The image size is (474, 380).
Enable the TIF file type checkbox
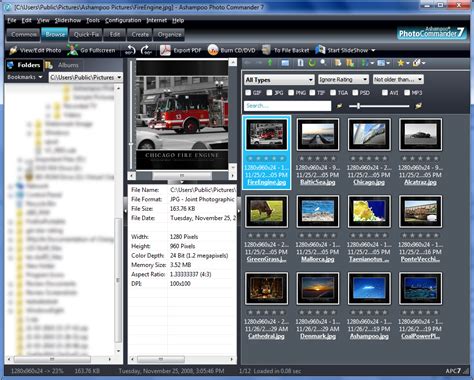point(312,93)
